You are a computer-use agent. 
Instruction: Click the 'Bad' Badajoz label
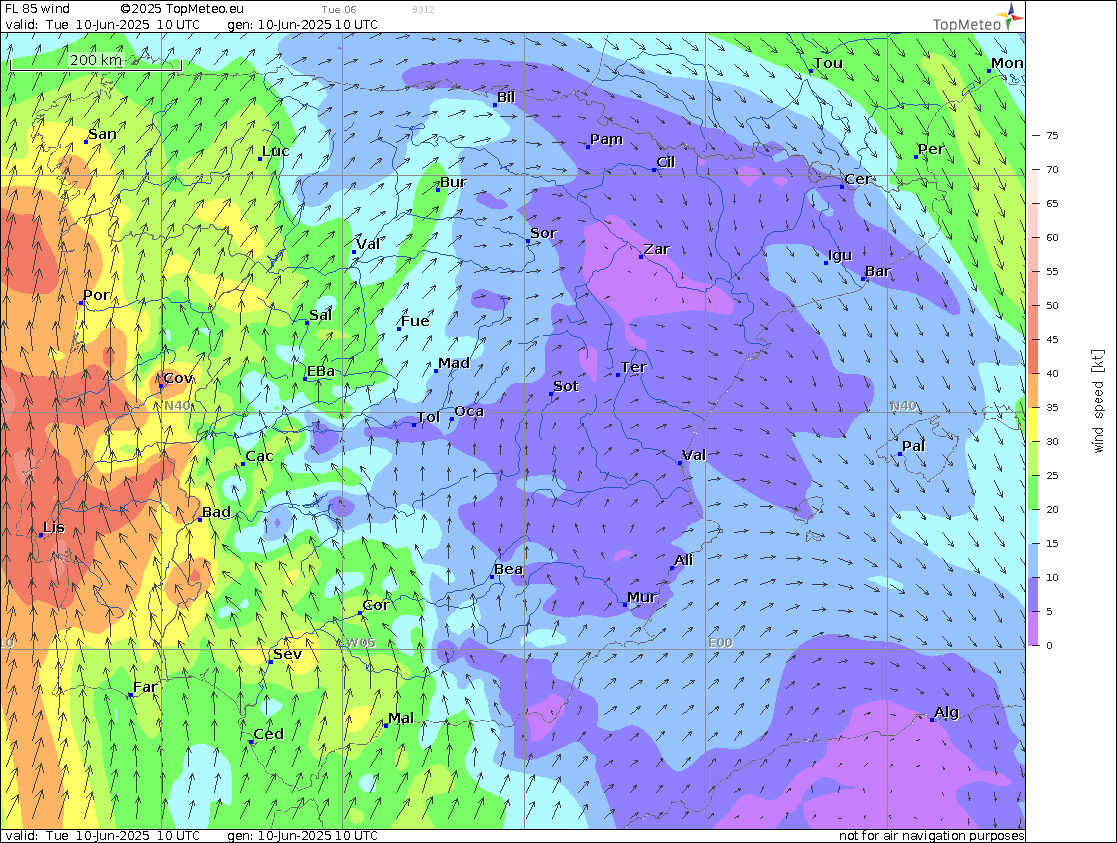pos(217,512)
